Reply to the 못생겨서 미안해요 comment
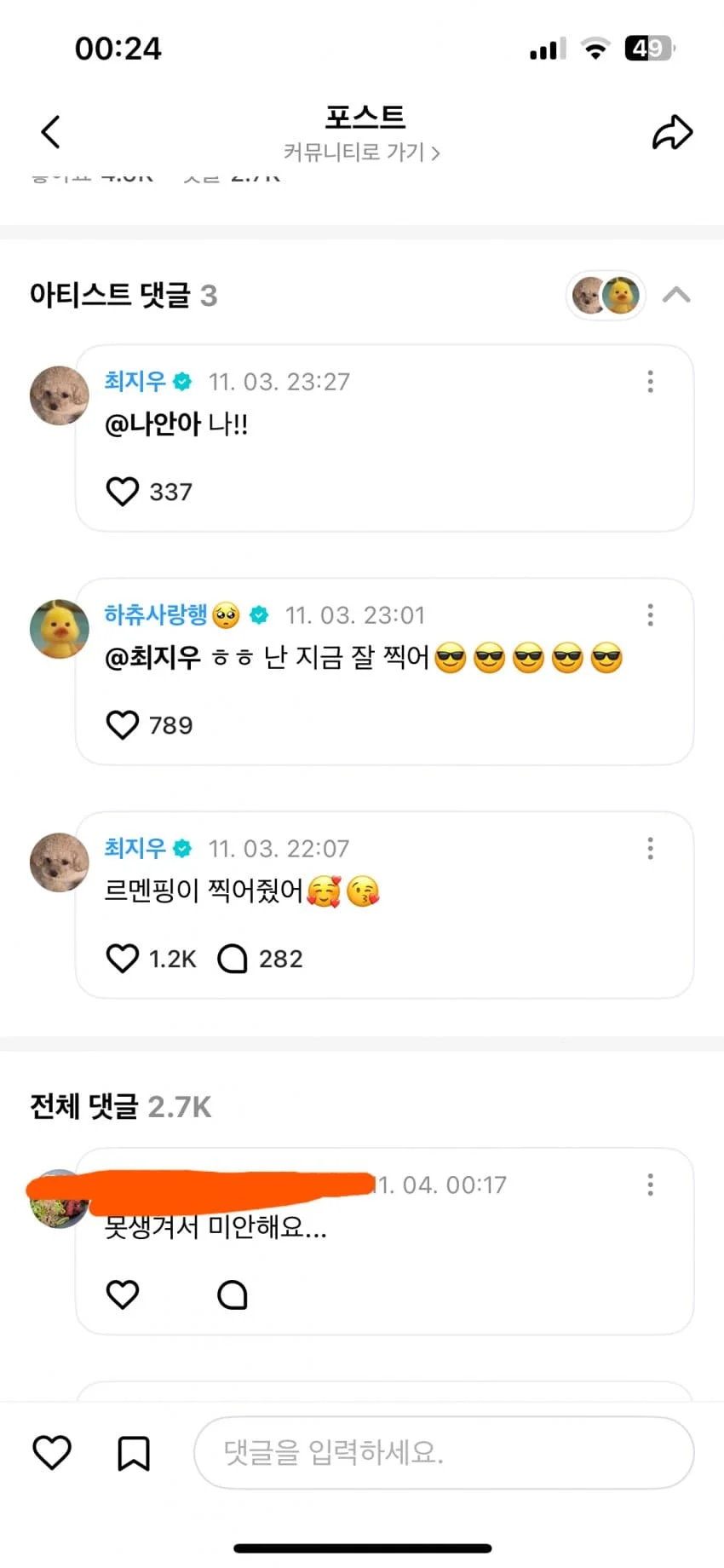The image size is (724, 1568). (x=233, y=1294)
